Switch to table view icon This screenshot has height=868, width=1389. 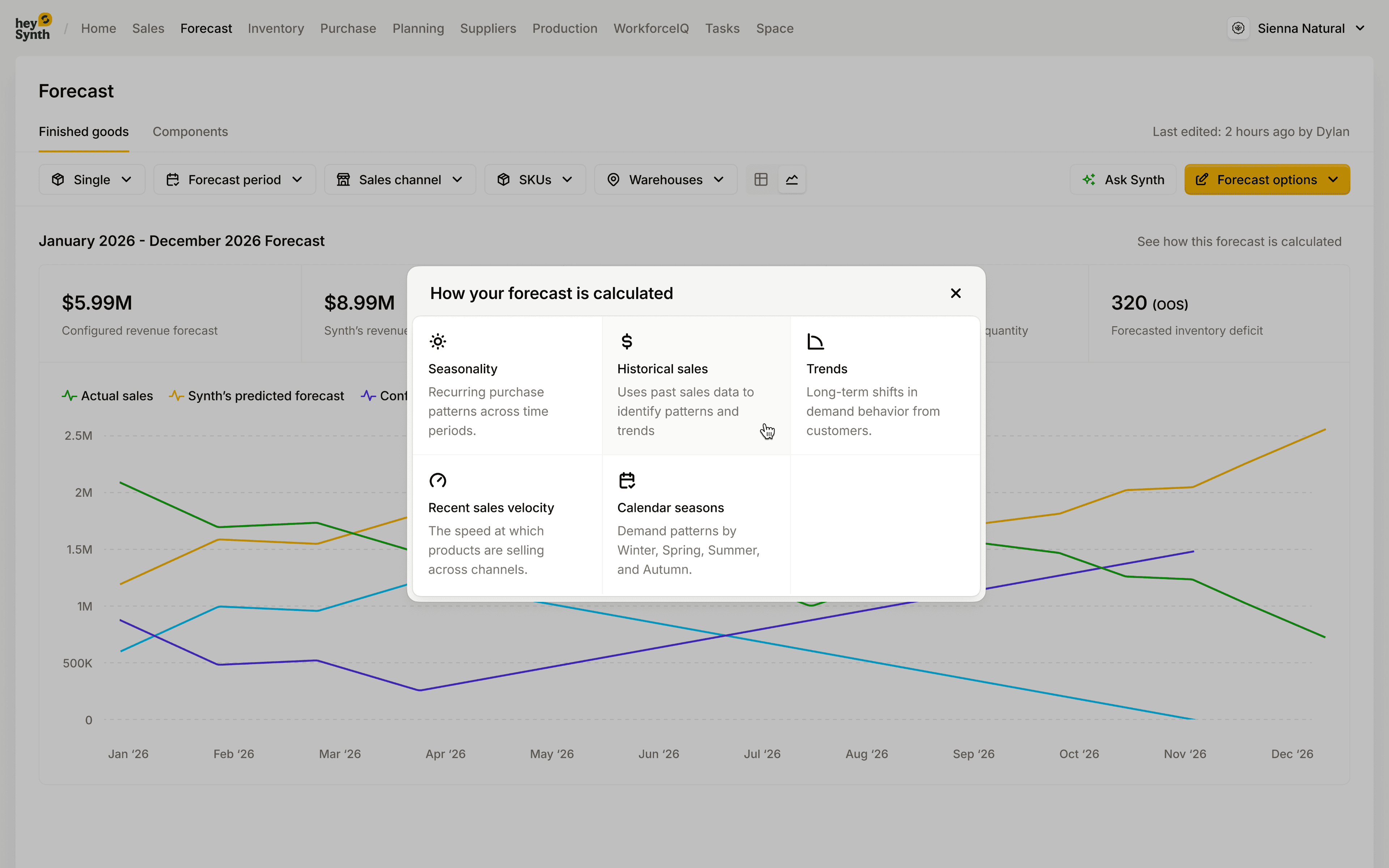click(761, 180)
